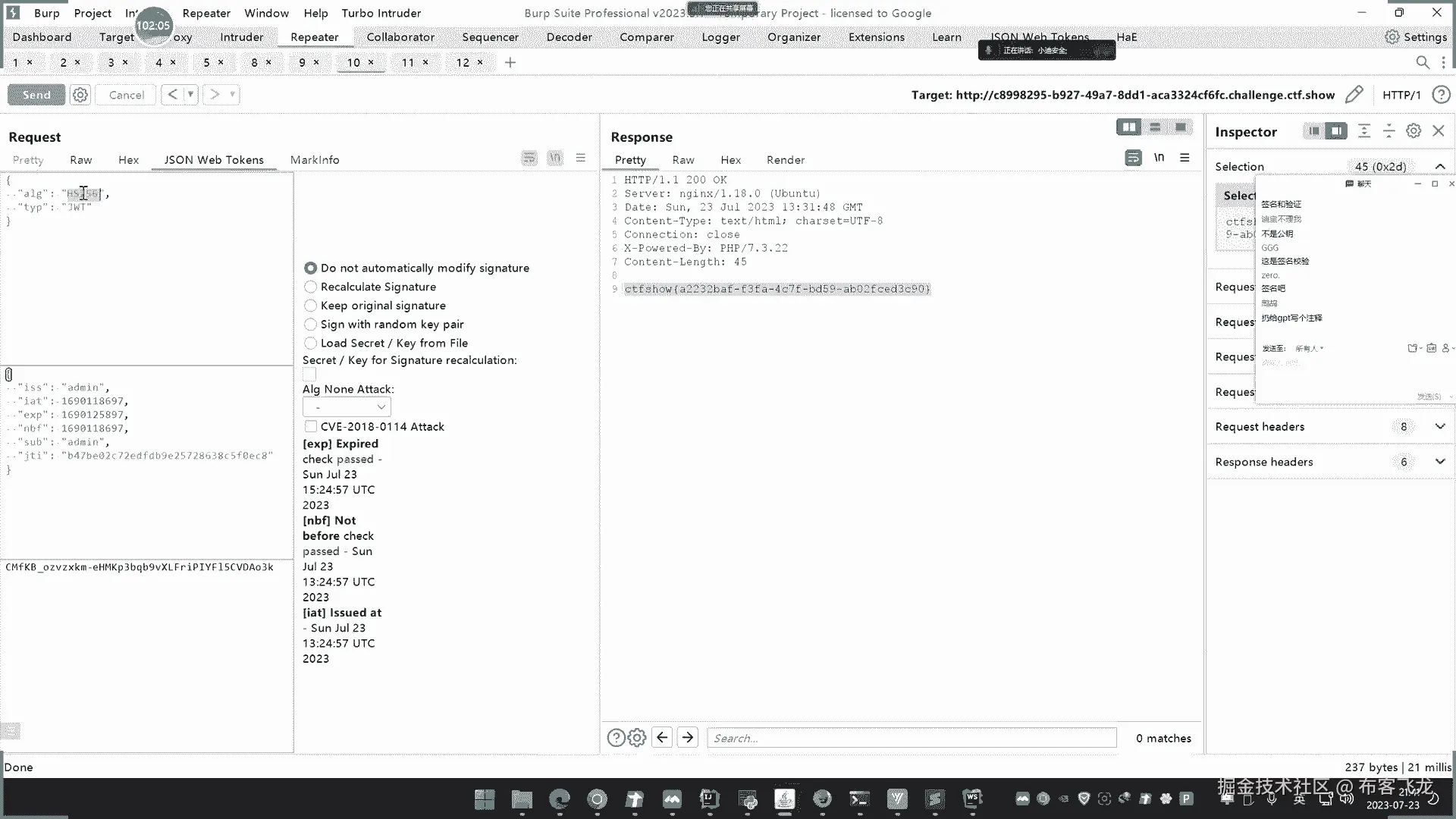The width and height of the screenshot is (1456, 819).
Task: Click the Repeater request settings gear icon
Action: [80, 95]
